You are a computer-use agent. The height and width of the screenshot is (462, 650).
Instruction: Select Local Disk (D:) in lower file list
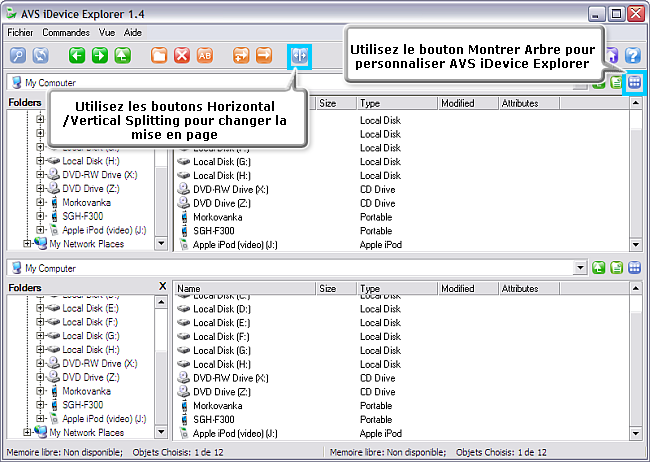[222, 309]
